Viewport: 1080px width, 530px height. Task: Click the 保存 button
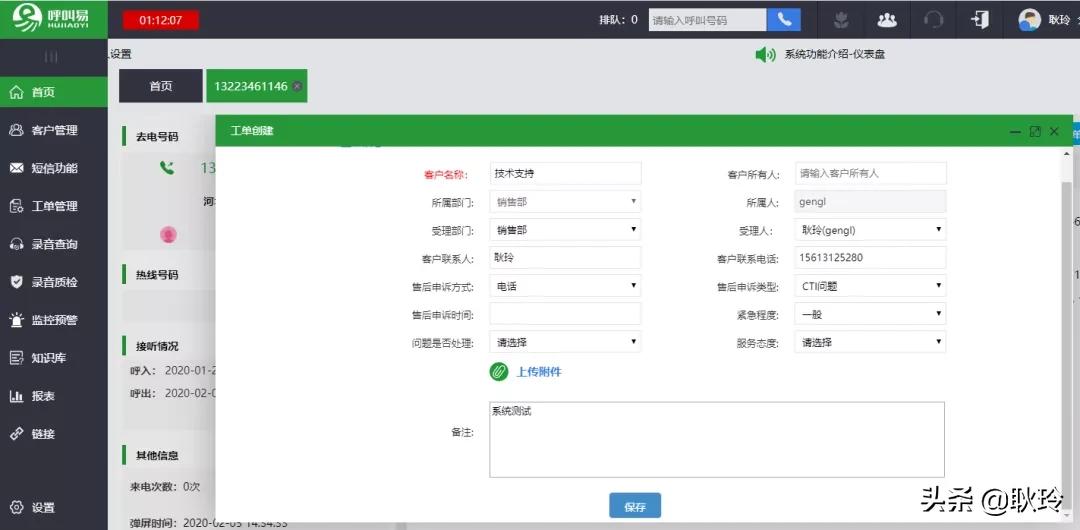[x=635, y=507]
